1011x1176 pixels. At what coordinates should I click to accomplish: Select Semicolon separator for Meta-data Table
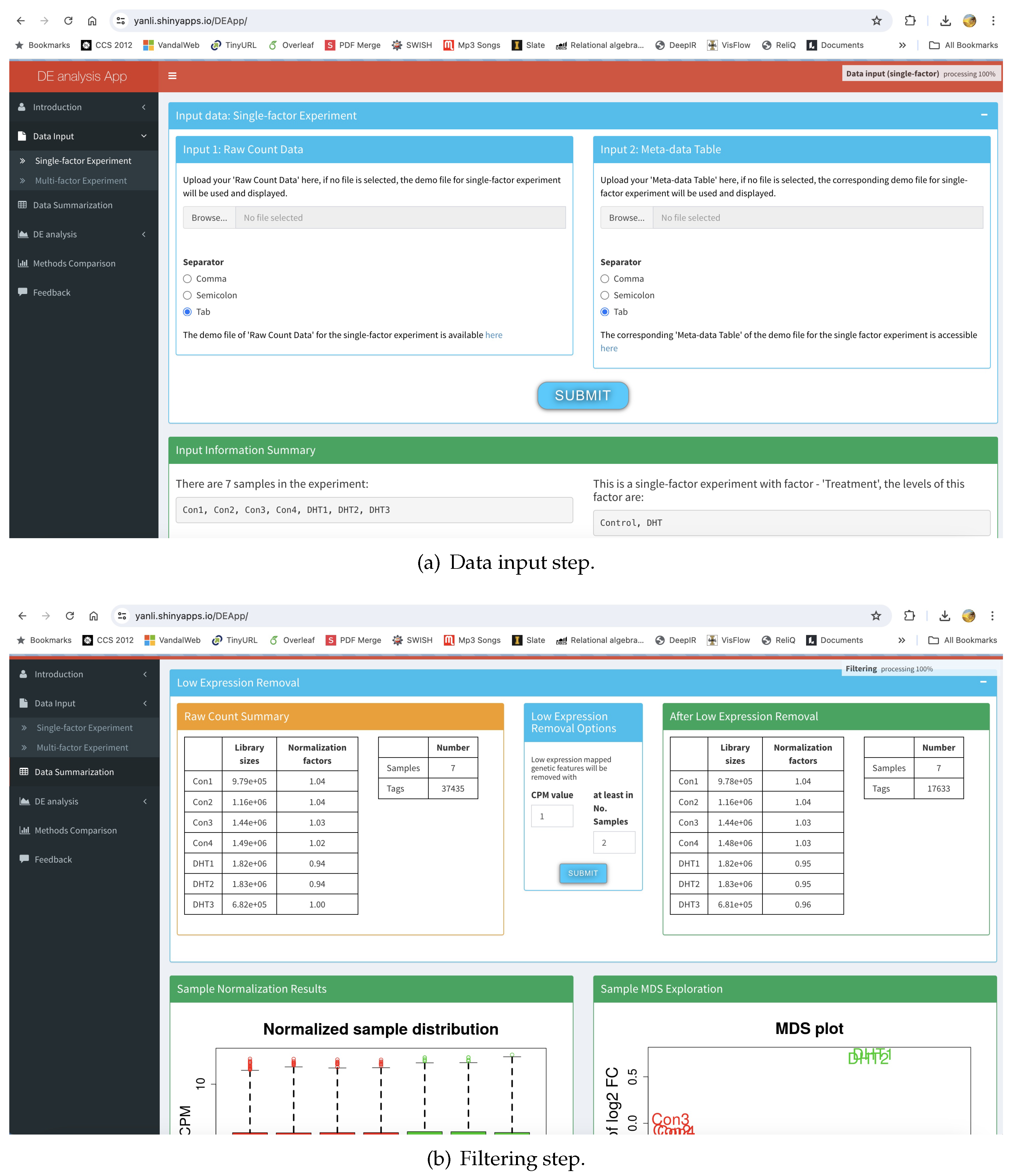[x=605, y=295]
